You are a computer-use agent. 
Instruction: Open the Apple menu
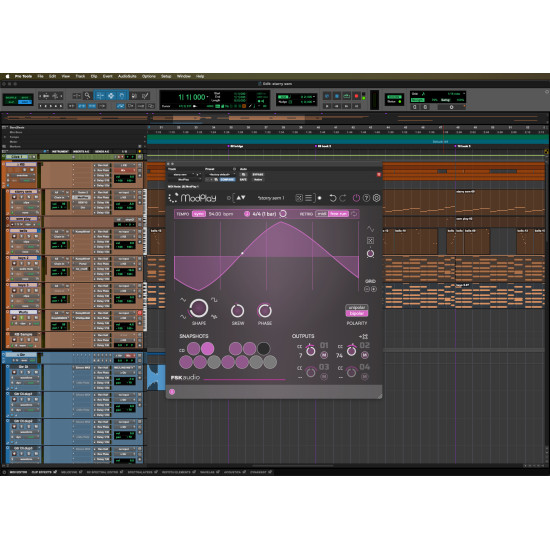7,76
